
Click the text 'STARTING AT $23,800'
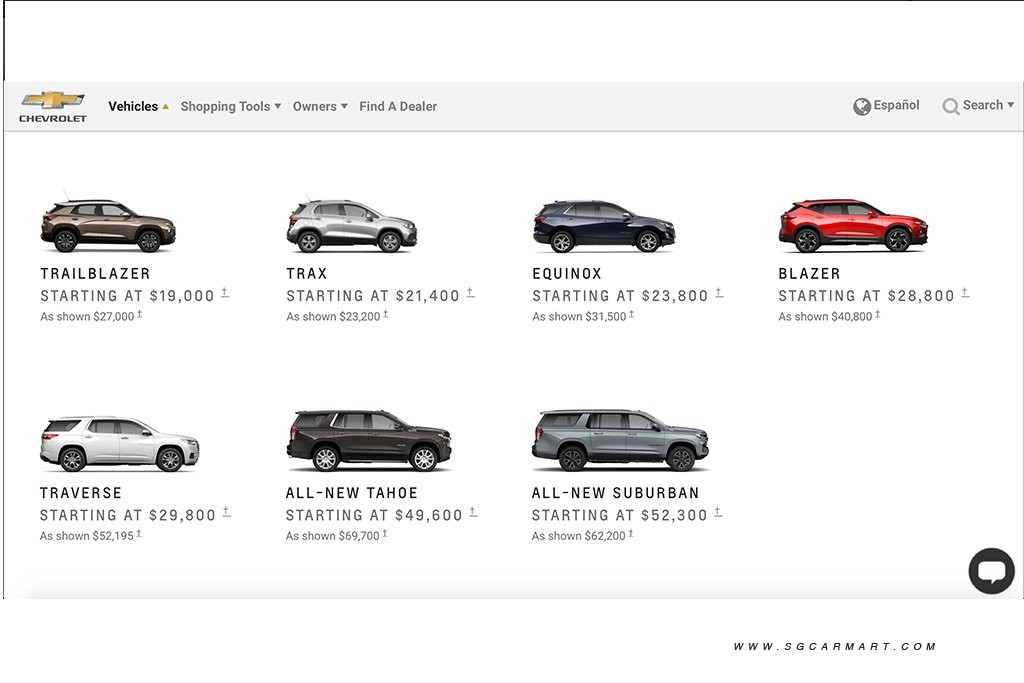point(620,296)
